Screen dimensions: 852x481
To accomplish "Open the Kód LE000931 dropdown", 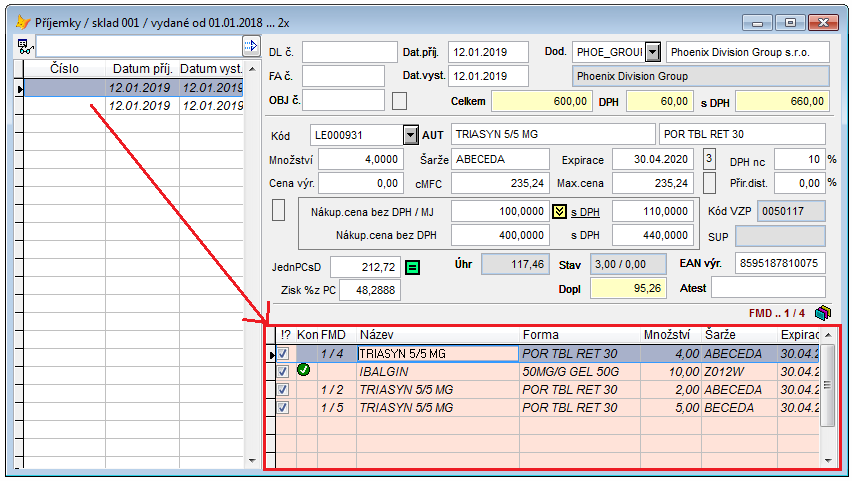I will tap(410, 134).
